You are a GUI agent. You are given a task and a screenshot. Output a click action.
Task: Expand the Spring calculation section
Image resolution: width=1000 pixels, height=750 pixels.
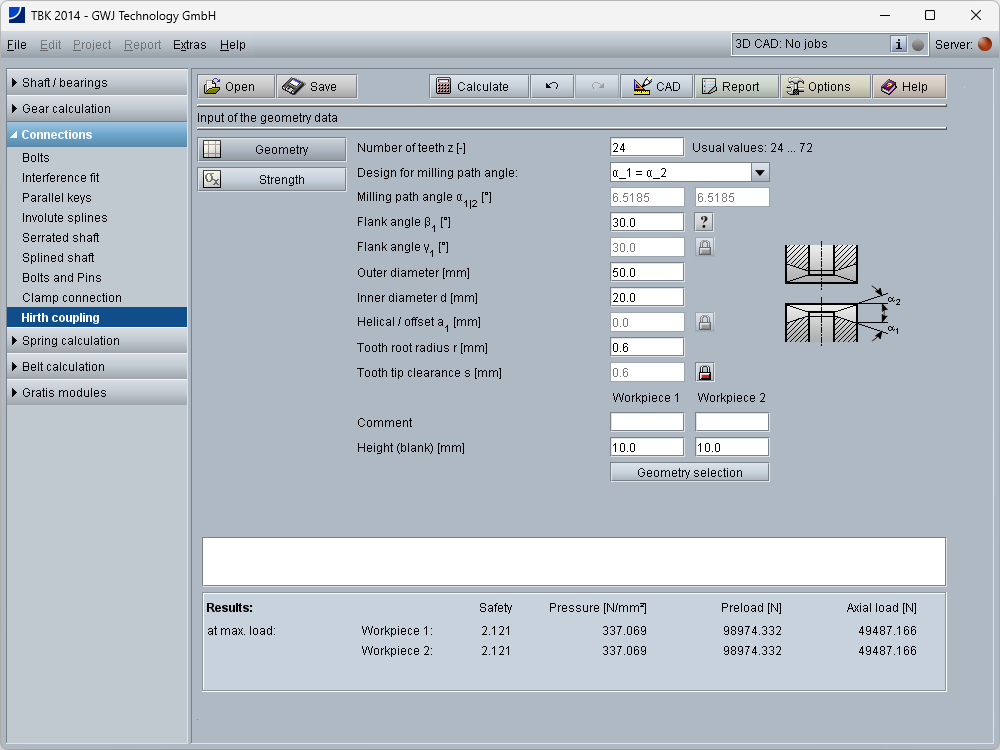[97, 341]
